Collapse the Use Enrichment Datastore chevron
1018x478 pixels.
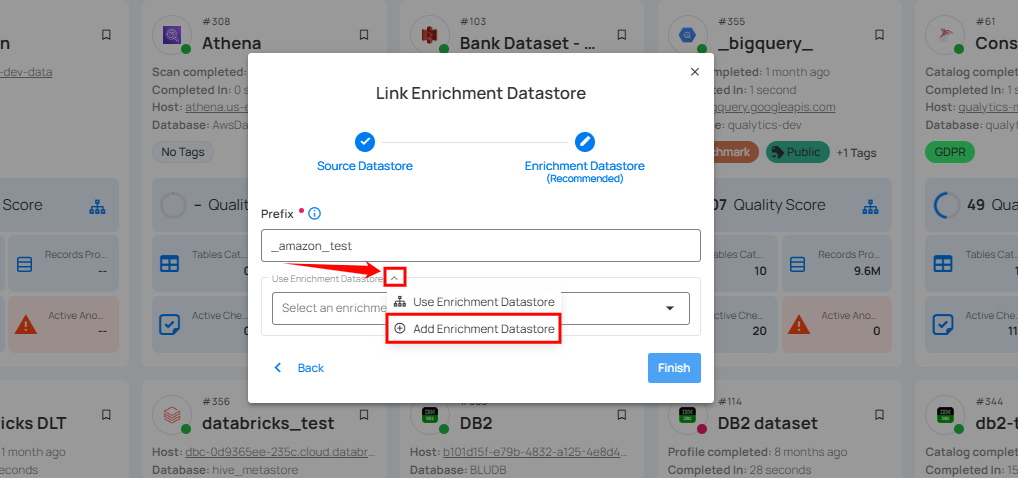click(395, 278)
